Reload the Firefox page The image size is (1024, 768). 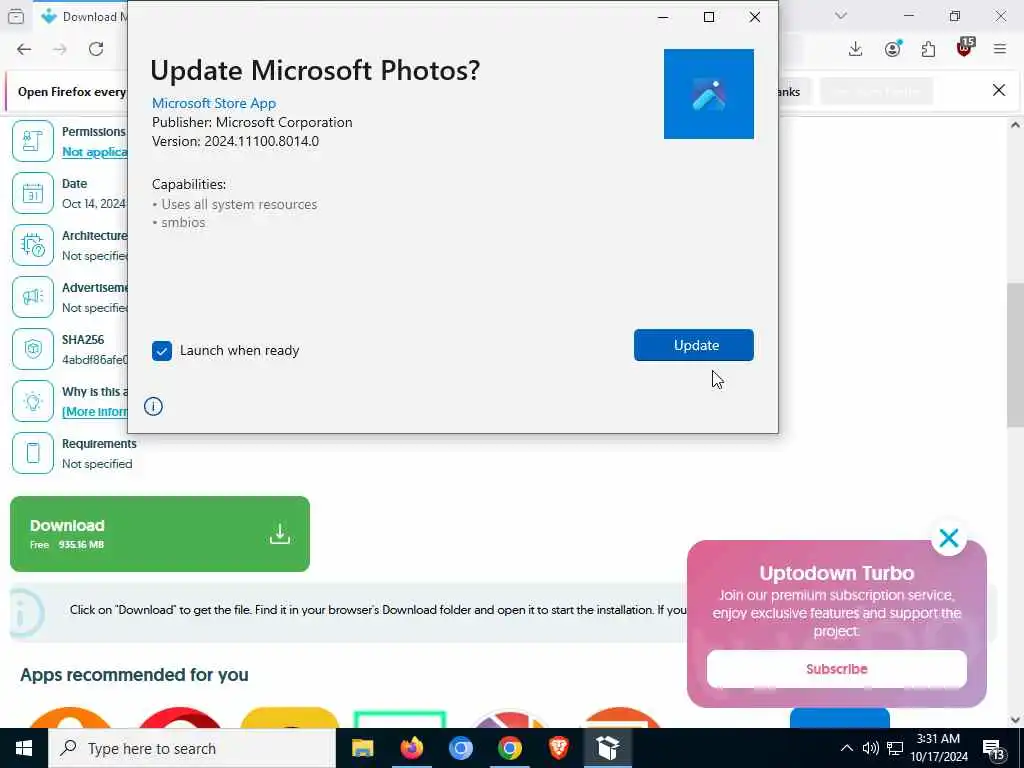(96, 49)
